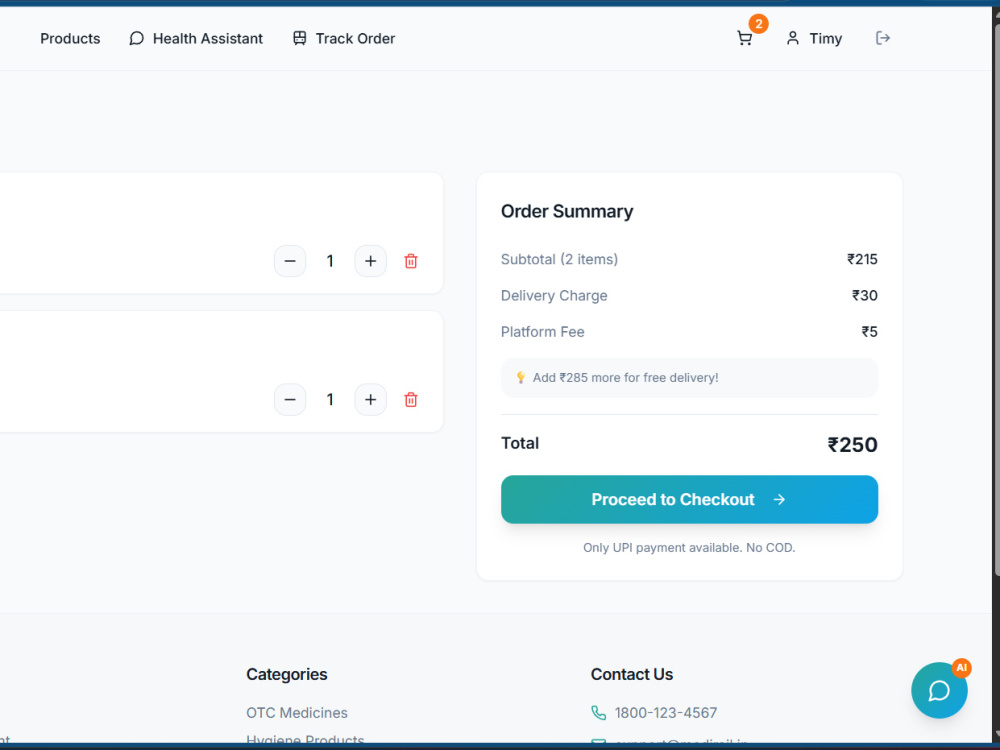Increase quantity of the first cart item
The image size is (1000, 750).
tap(371, 261)
